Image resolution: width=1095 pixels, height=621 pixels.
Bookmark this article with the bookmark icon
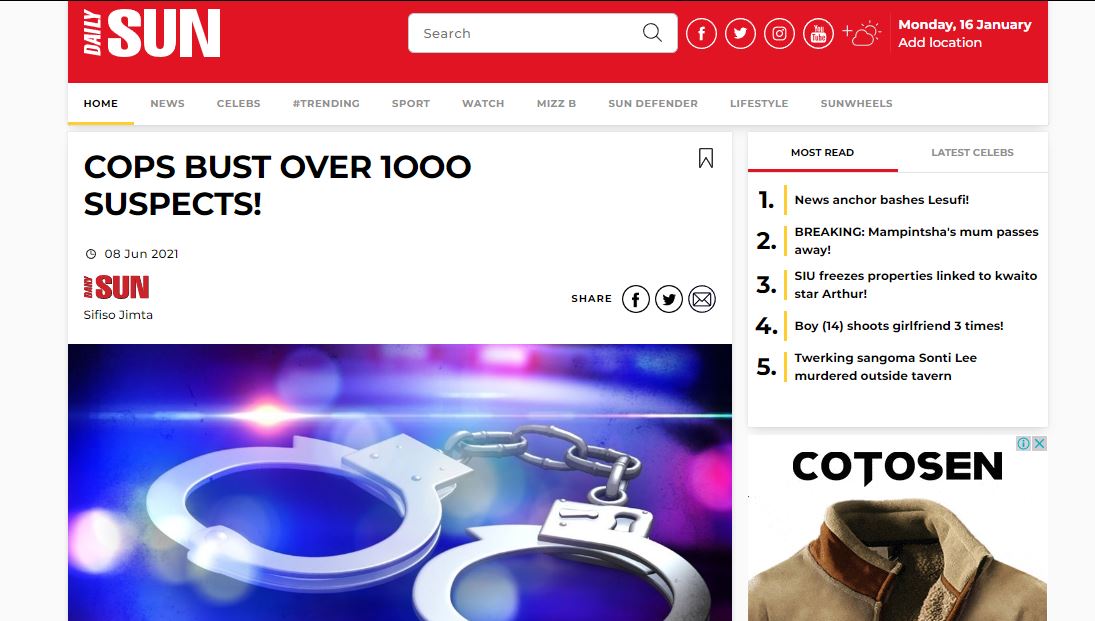706,158
